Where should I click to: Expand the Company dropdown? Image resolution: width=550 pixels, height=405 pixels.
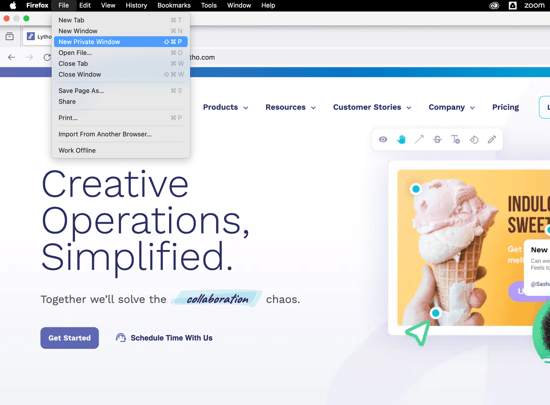(451, 107)
